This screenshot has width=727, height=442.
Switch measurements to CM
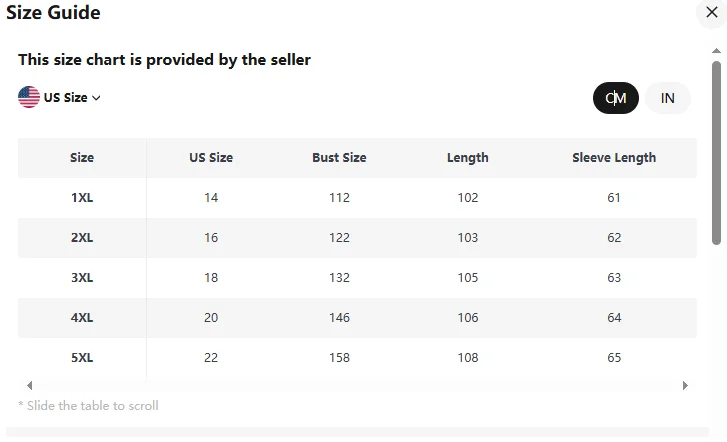pos(615,98)
